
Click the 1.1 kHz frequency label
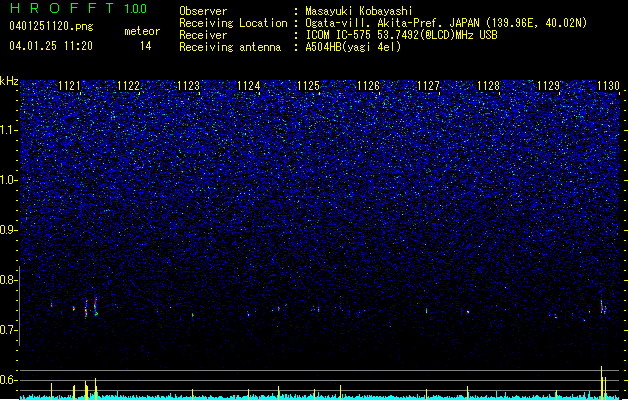[x=9, y=130]
